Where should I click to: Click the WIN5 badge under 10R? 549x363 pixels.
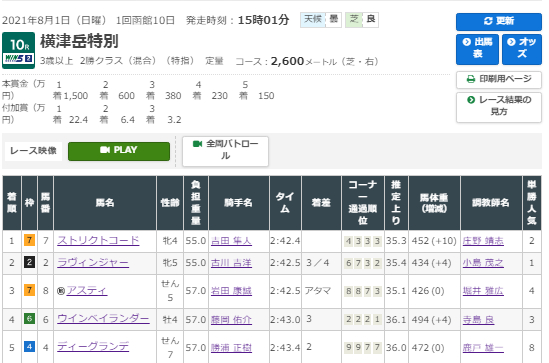pyautogui.click(x=19, y=58)
